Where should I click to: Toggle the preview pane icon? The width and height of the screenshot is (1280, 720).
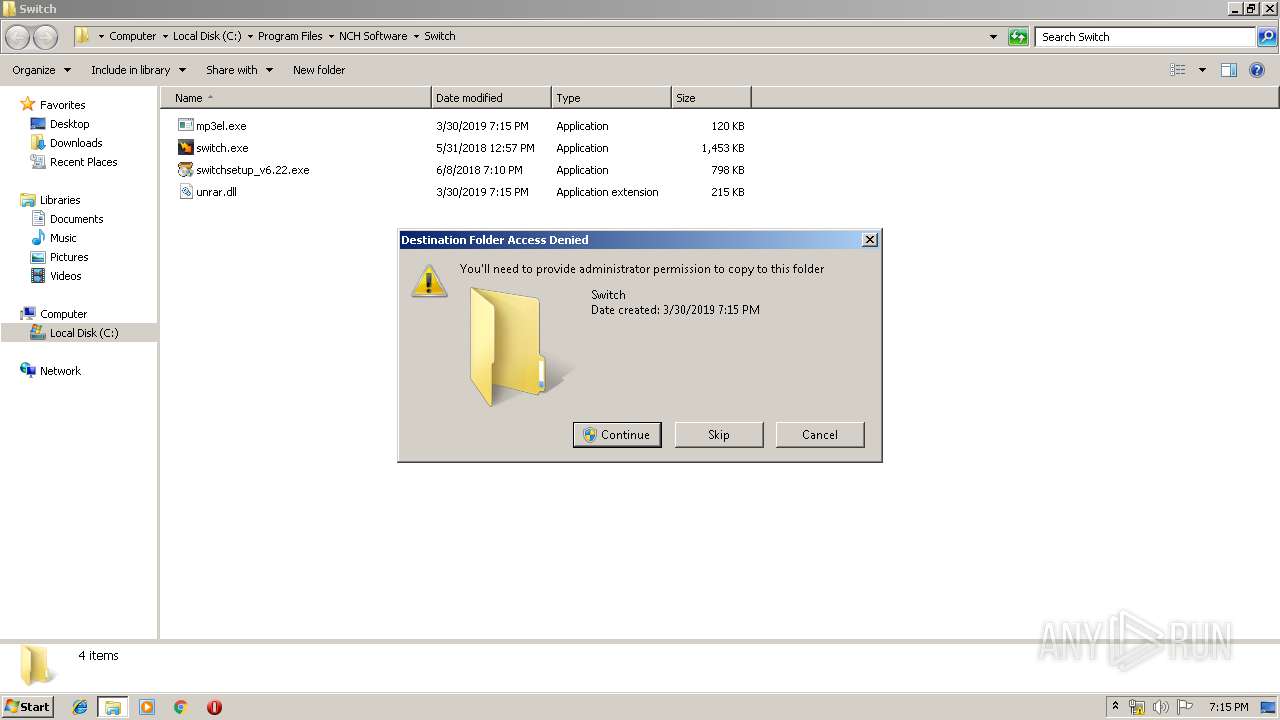click(x=1229, y=70)
